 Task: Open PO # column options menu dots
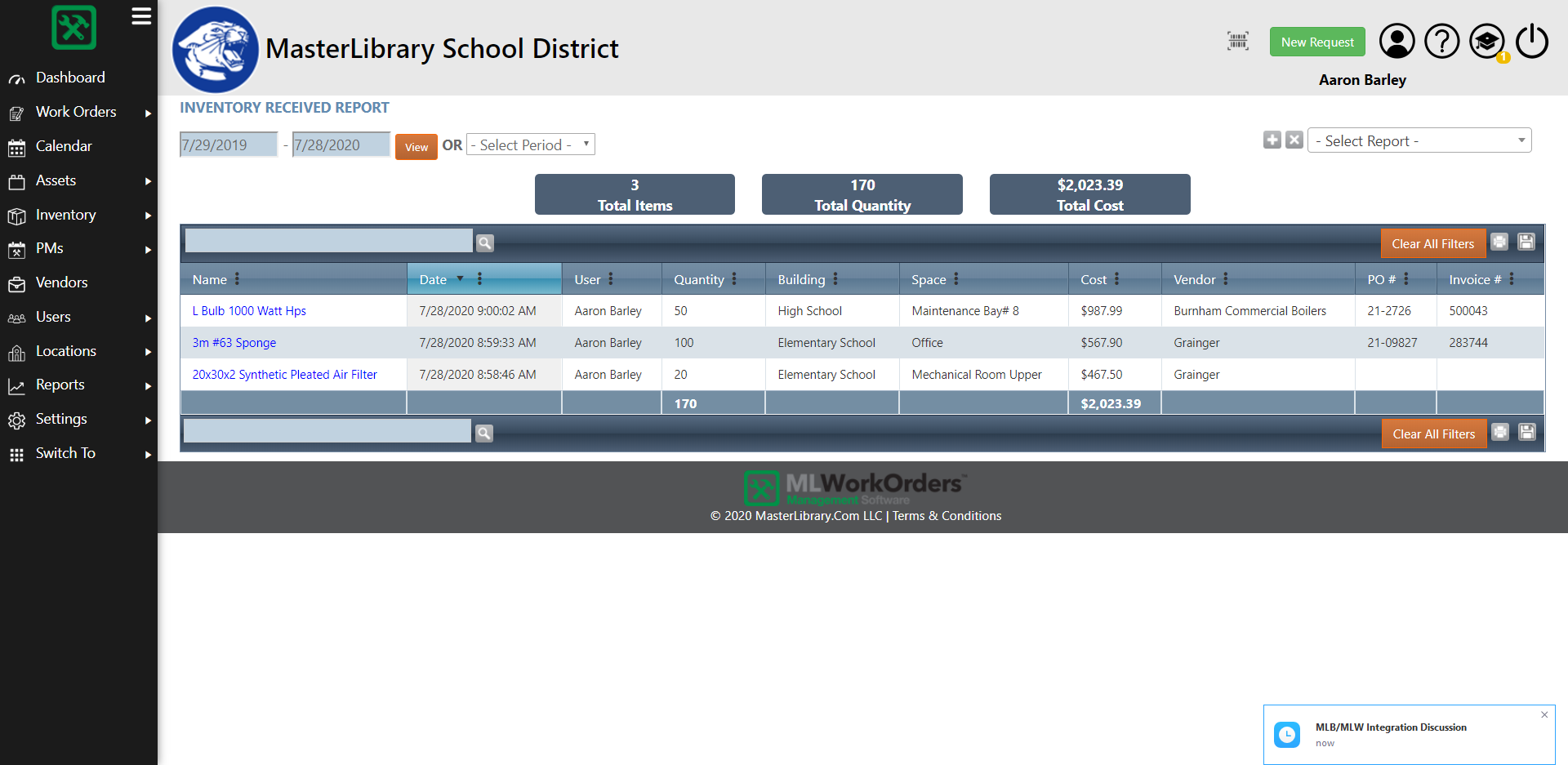tap(1406, 279)
